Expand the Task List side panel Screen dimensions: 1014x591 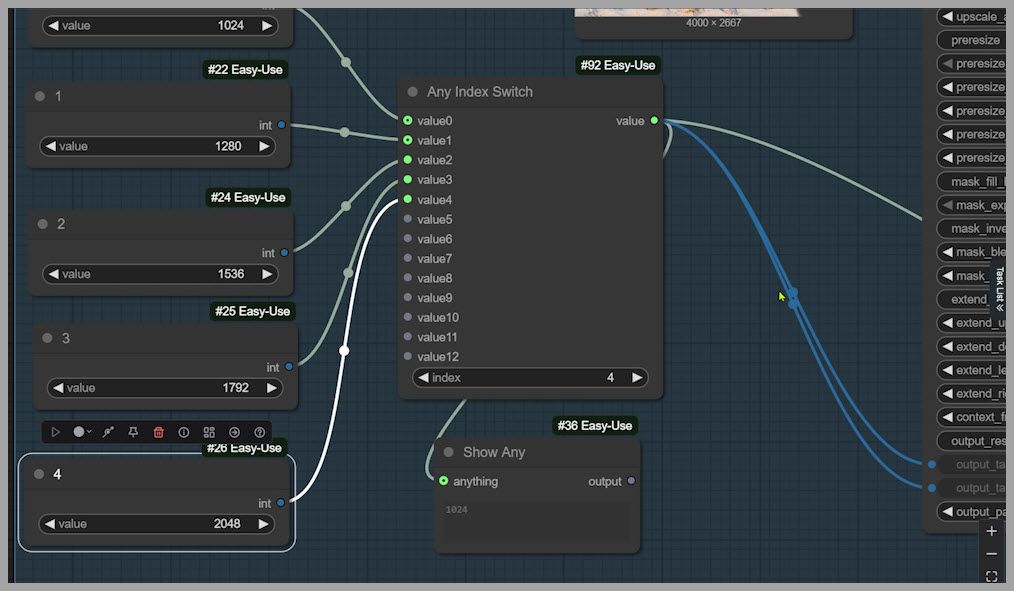[x=998, y=290]
